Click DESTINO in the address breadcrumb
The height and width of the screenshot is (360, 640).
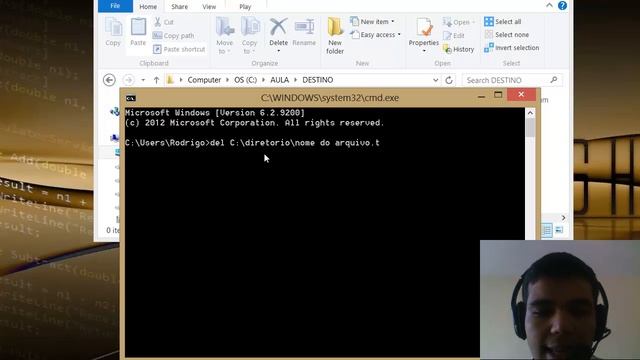318,80
